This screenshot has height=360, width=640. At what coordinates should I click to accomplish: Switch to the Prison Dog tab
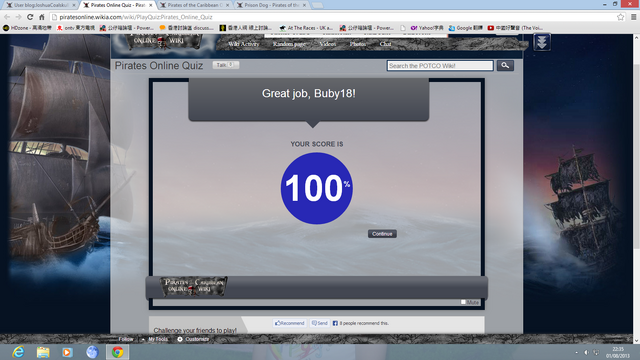[272, 5]
